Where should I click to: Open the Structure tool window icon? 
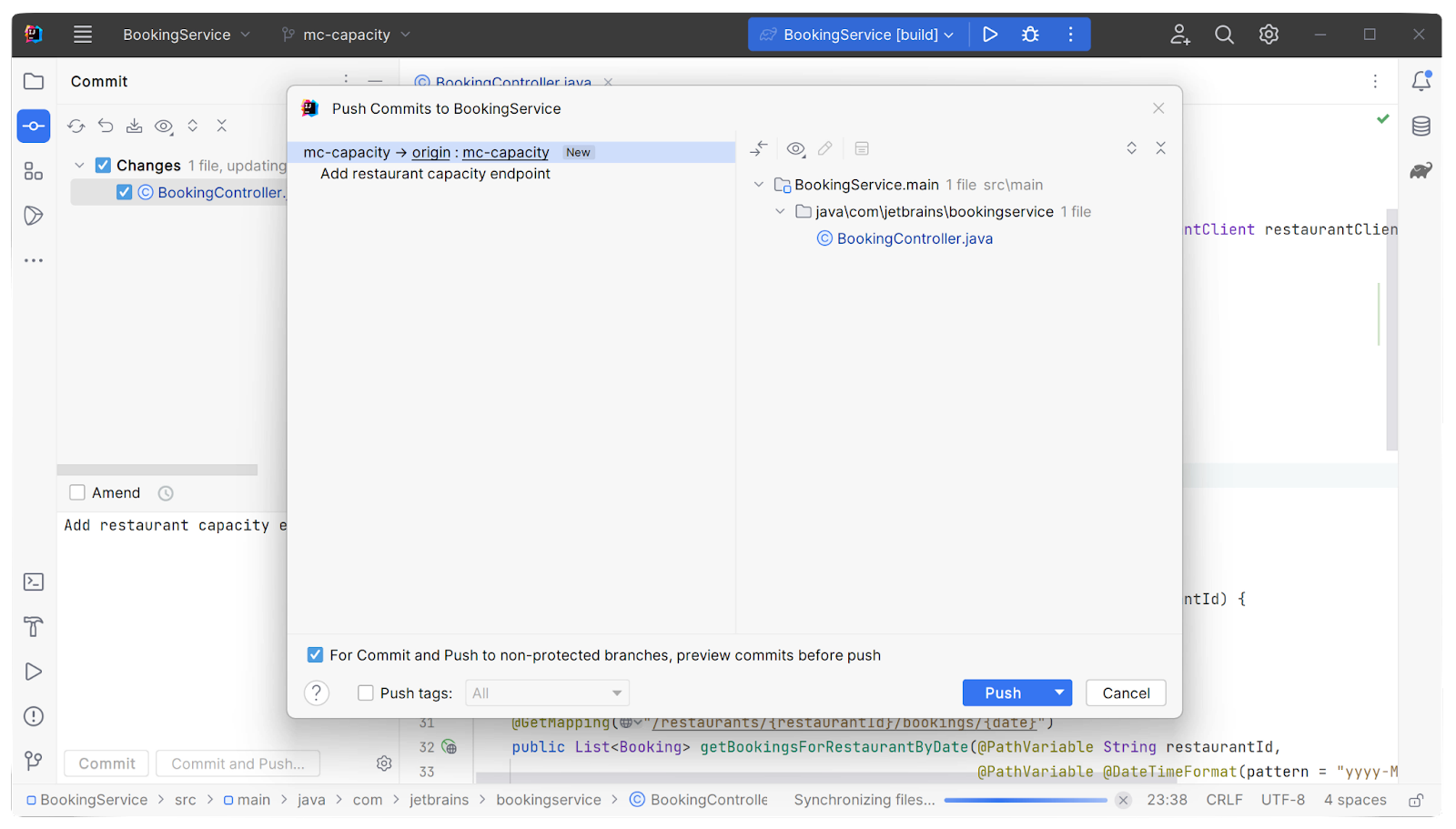[x=34, y=171]
